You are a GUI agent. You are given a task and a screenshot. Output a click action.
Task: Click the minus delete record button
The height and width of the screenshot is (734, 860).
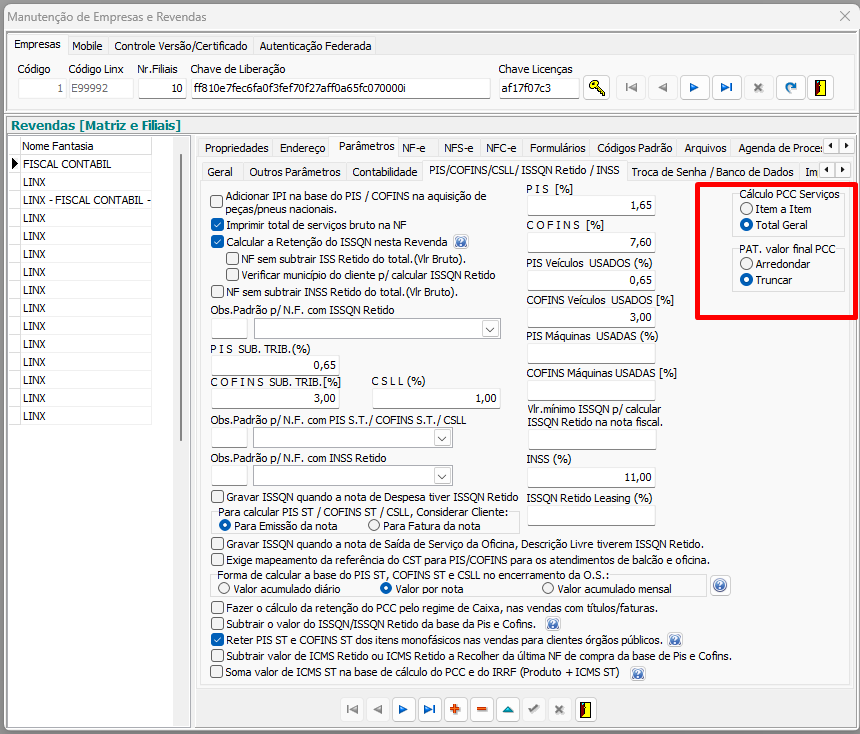(481, 709)
